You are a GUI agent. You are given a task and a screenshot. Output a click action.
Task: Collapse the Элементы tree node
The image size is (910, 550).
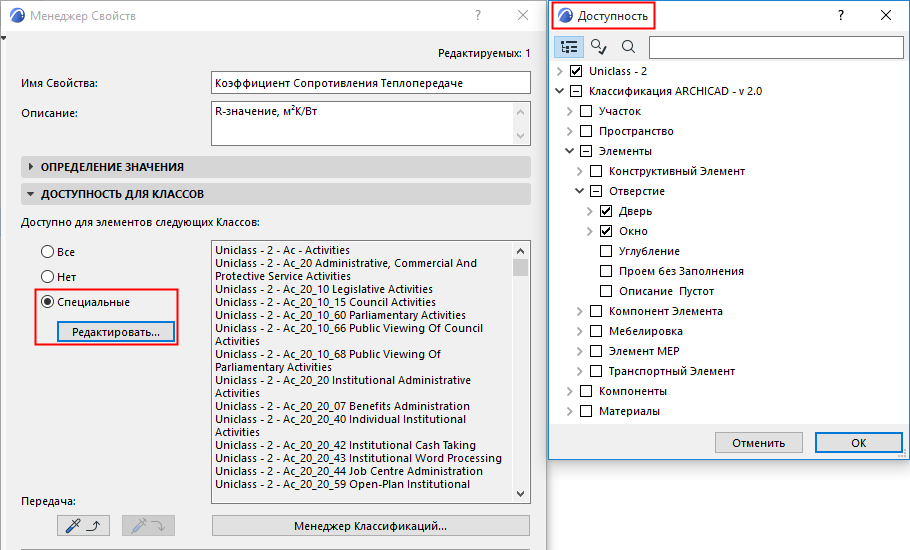(569, 151)
